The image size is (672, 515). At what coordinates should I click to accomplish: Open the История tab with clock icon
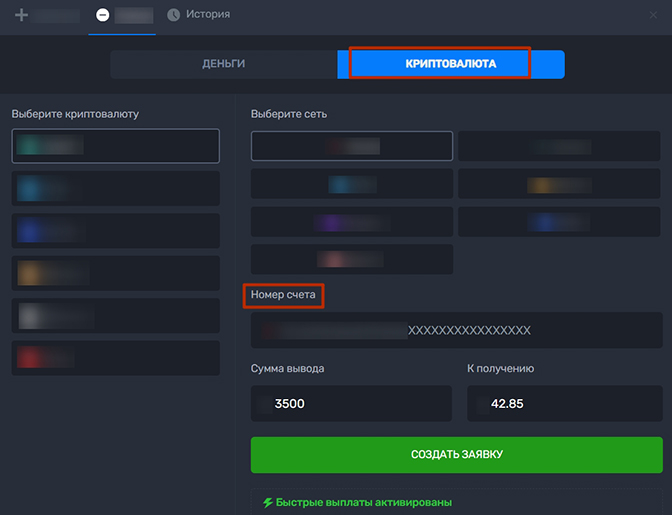198,15
